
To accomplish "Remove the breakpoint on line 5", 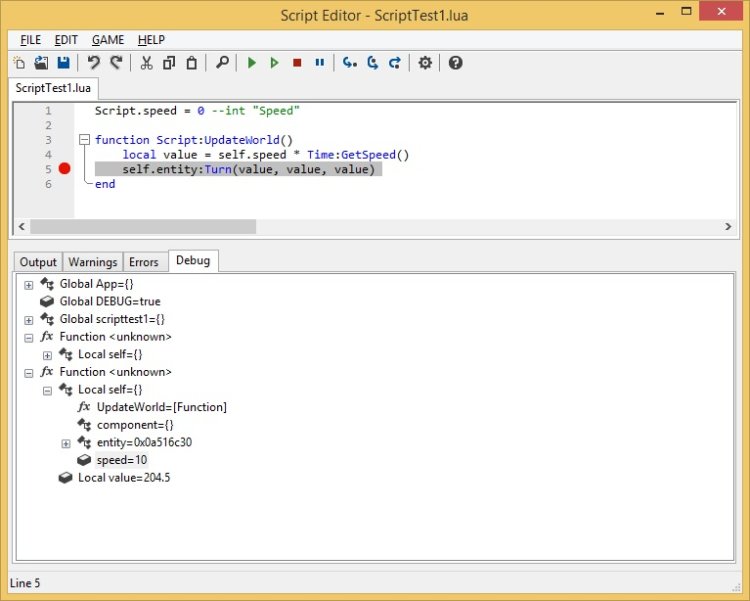I will coord(65,169).
